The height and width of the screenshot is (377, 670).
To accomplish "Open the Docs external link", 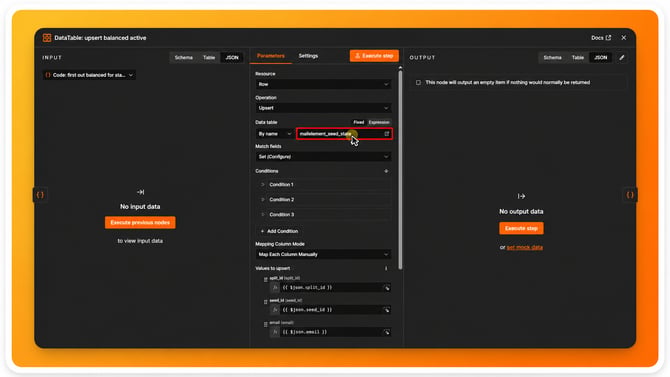I will pos(601,38).
